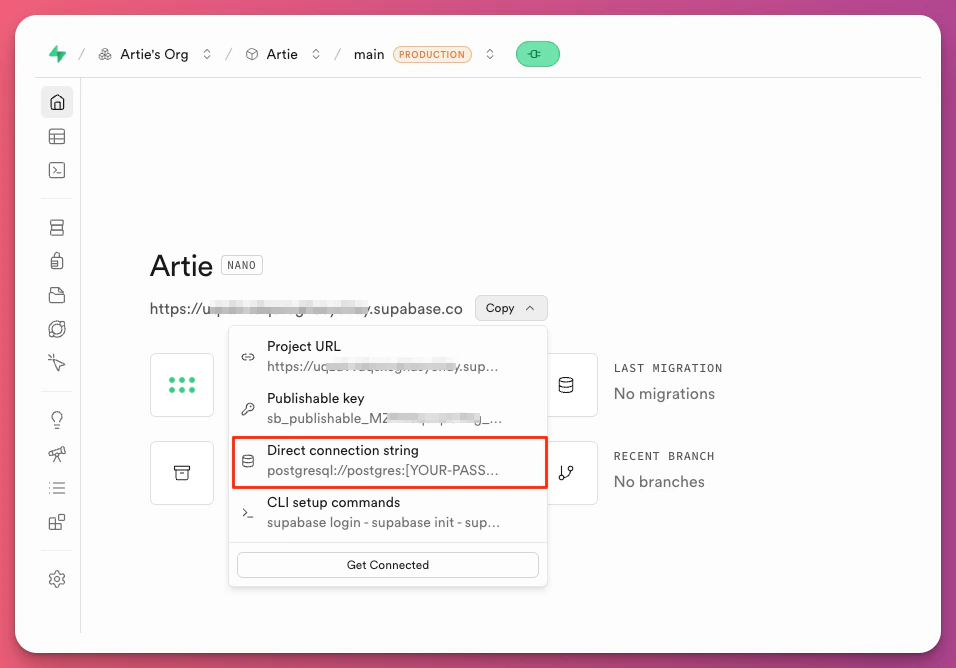This screenshot has height=668, width=956.
Task: Open the Authentication lock icon
Action: pyautogui.click(x=57, y=261)
